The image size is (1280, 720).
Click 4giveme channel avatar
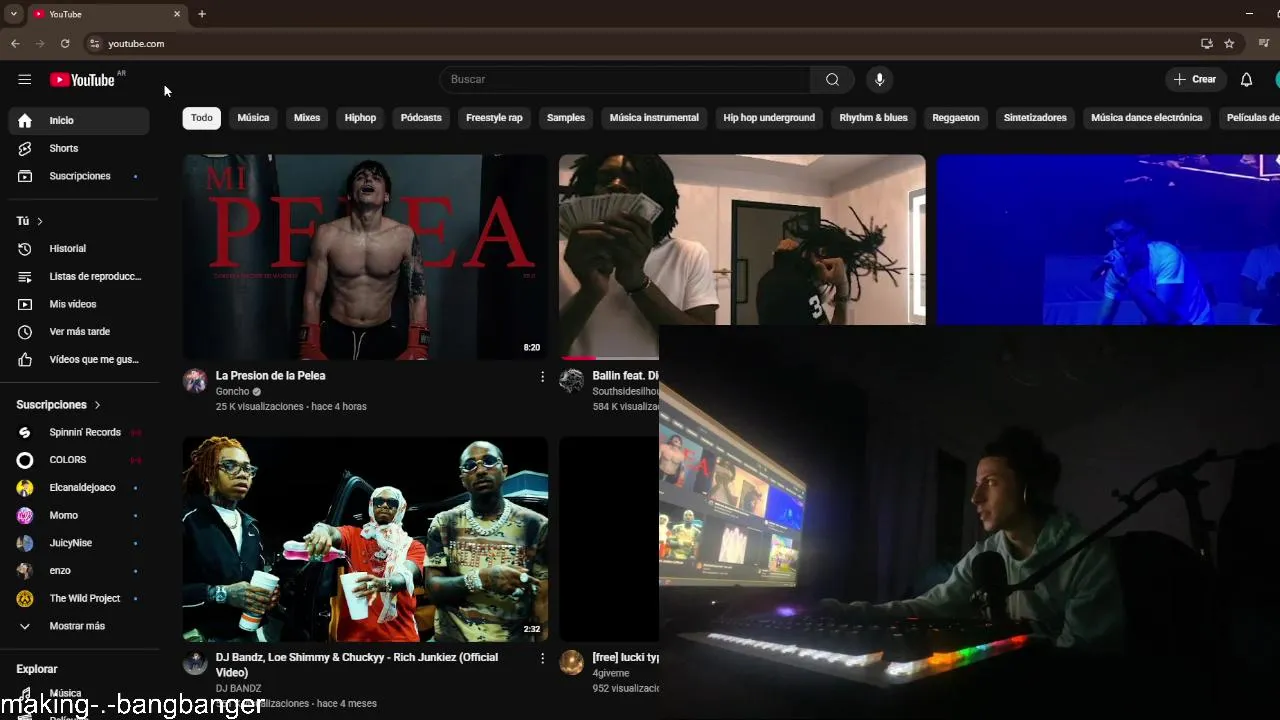pyautogui.click(x=571, y=663)
